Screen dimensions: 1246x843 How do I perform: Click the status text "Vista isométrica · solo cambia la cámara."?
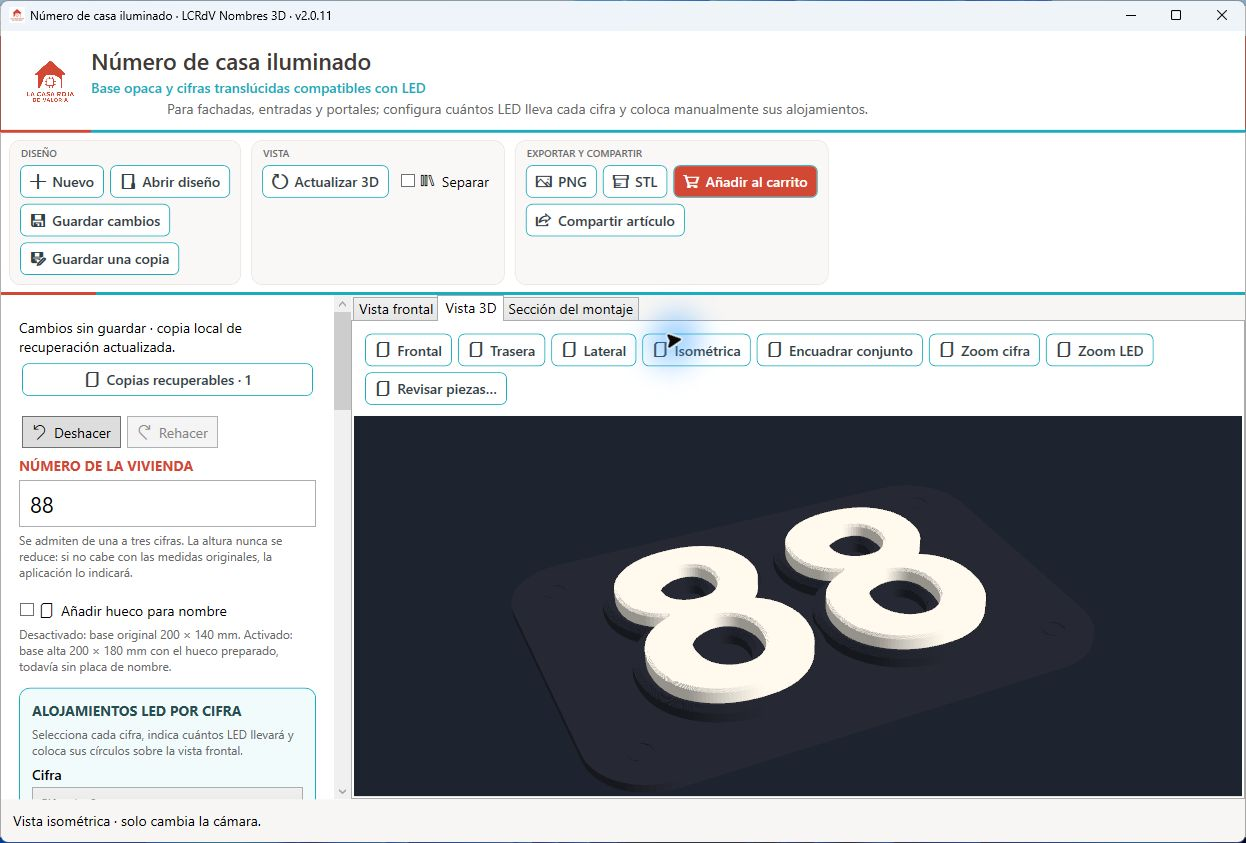[x=137, y=821]
